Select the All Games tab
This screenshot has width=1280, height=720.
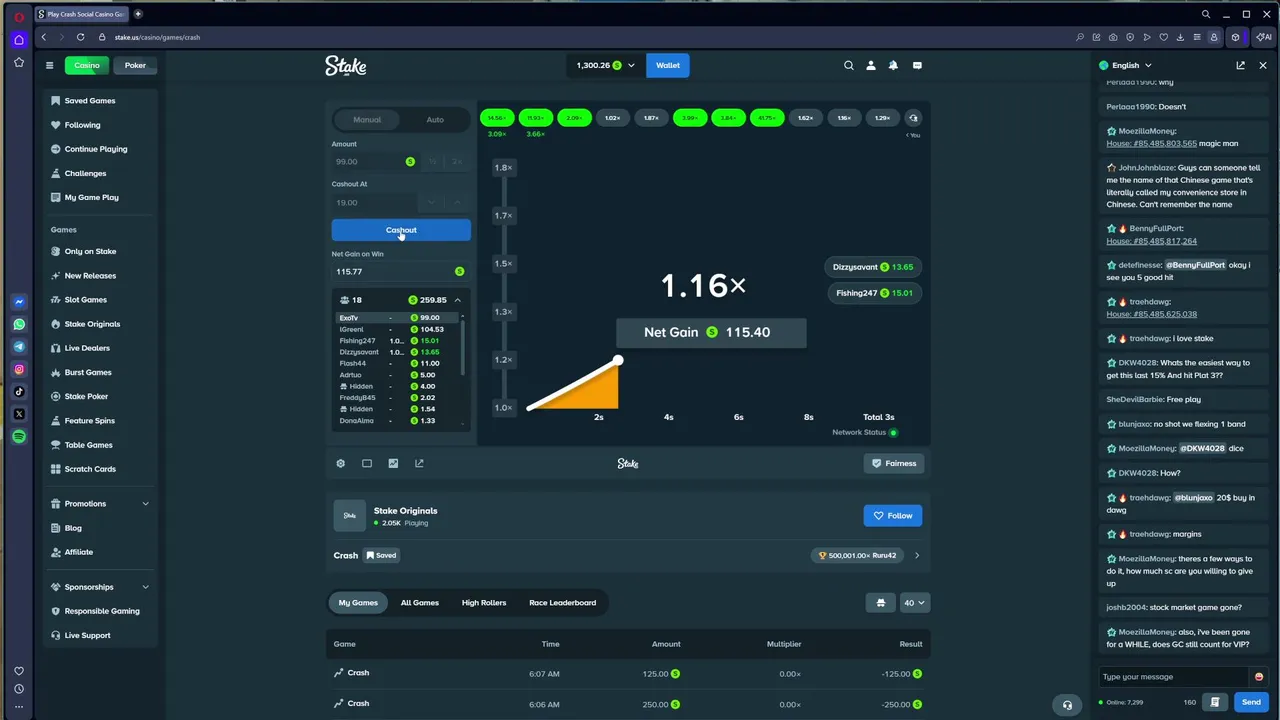420,603
